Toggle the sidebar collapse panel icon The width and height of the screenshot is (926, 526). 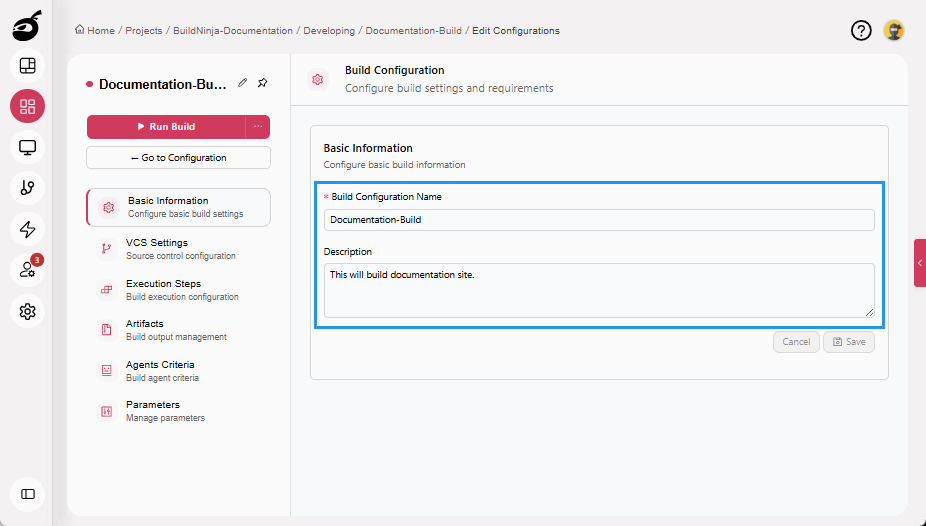(x=27, y=494)
